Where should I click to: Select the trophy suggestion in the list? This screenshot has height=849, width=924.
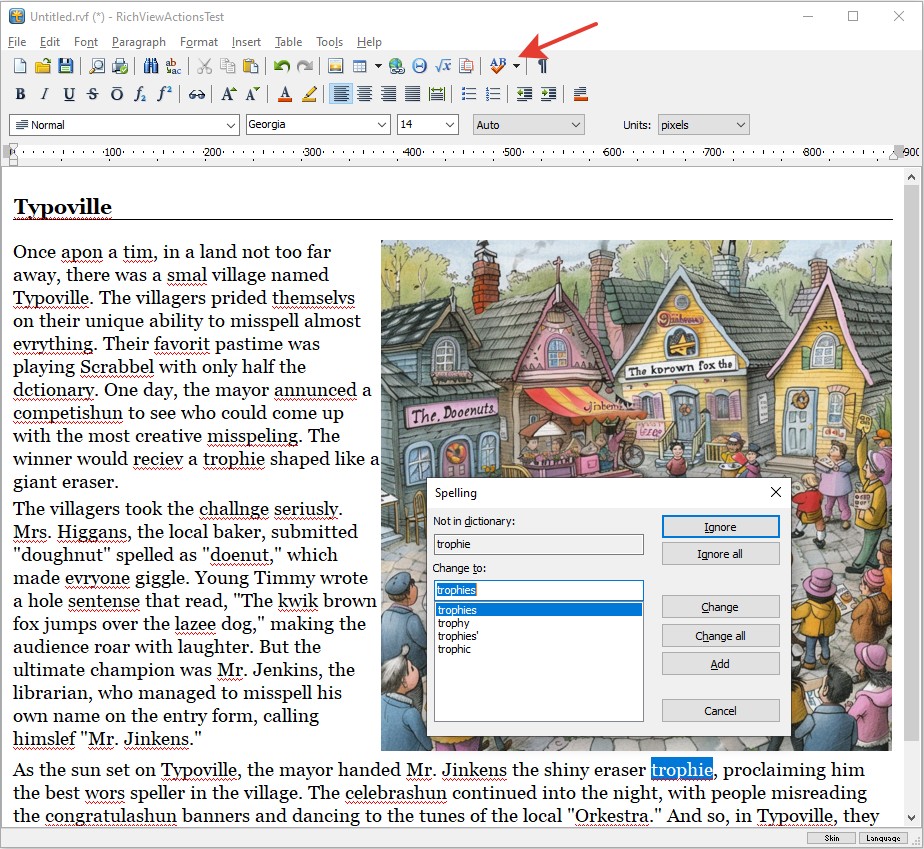[455, 622]
